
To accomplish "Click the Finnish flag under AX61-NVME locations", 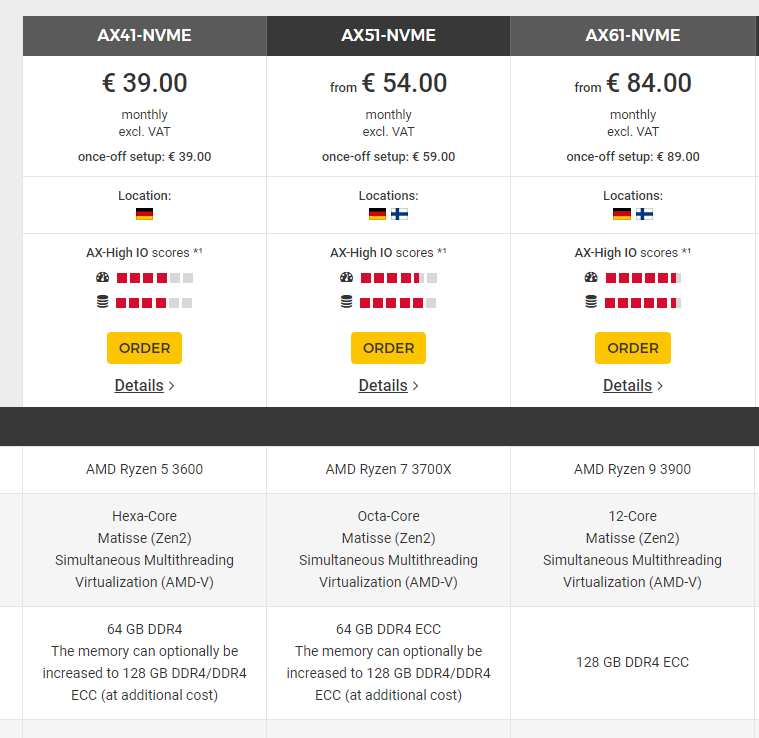I will pos(644,214).
